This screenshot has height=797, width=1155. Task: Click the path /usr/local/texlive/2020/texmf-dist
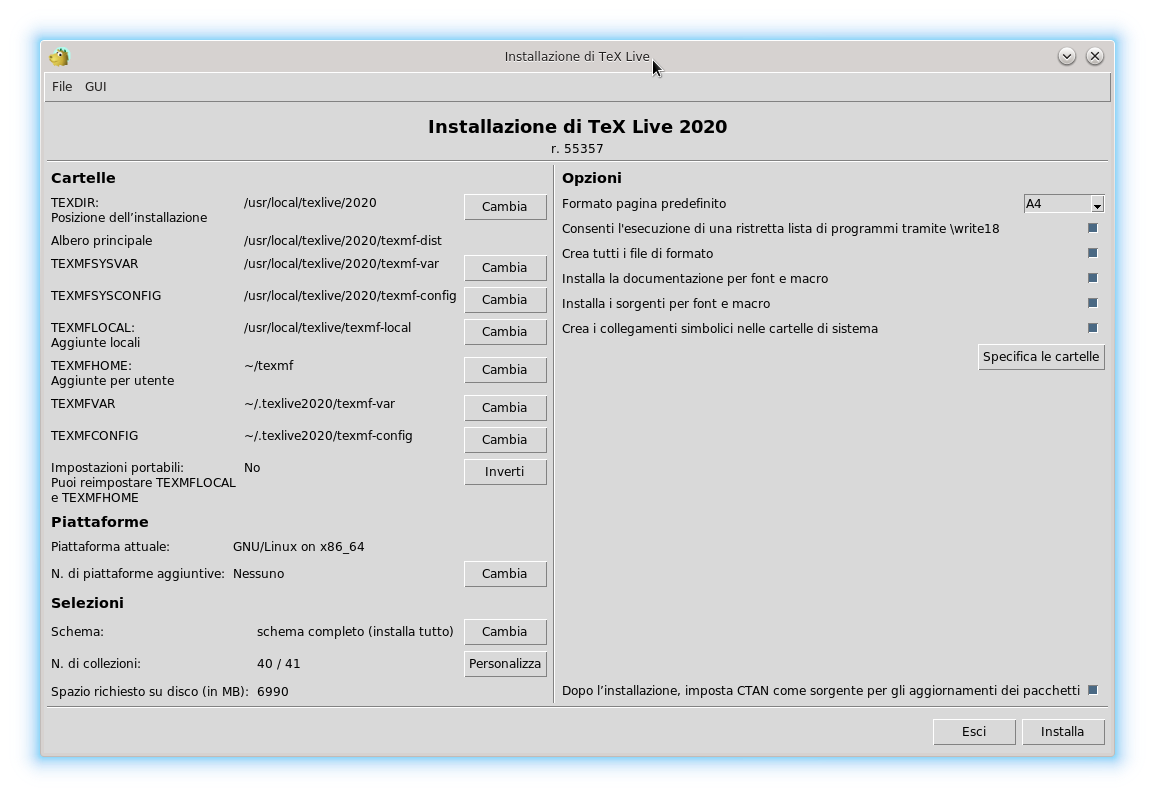[x=343, y=241]
